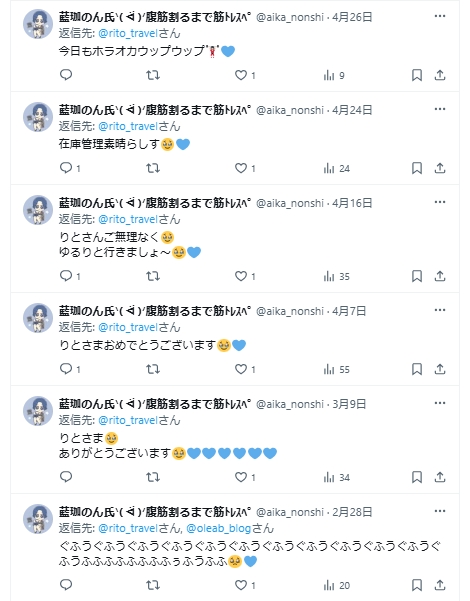470x601 pixels.
Task: Bookmark the April 16 tweet
Action: pos(417,276)
